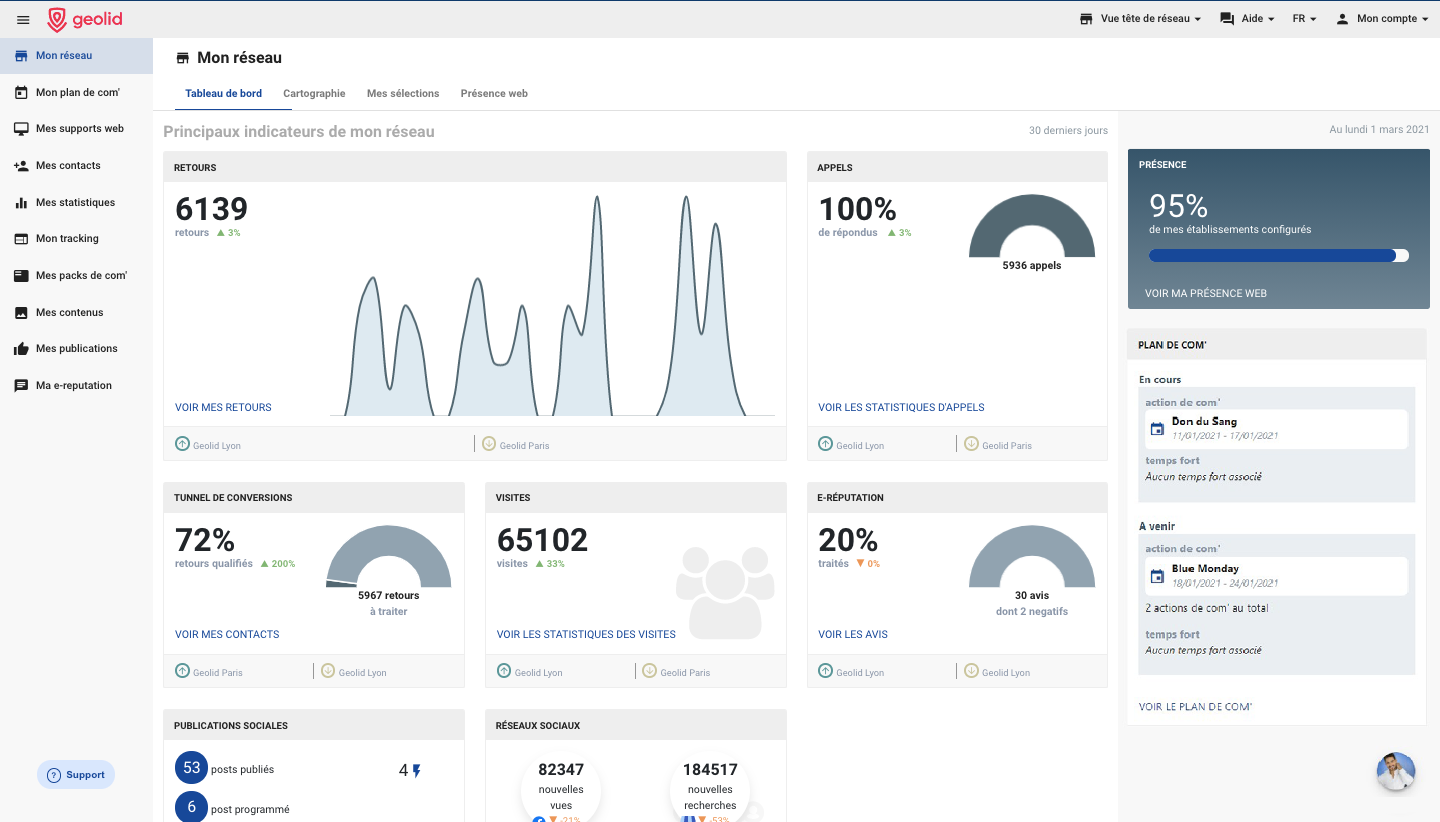Open the Aide dropdown
1440x822 pixels.
pyautogui.click(x=1247, y=19)
